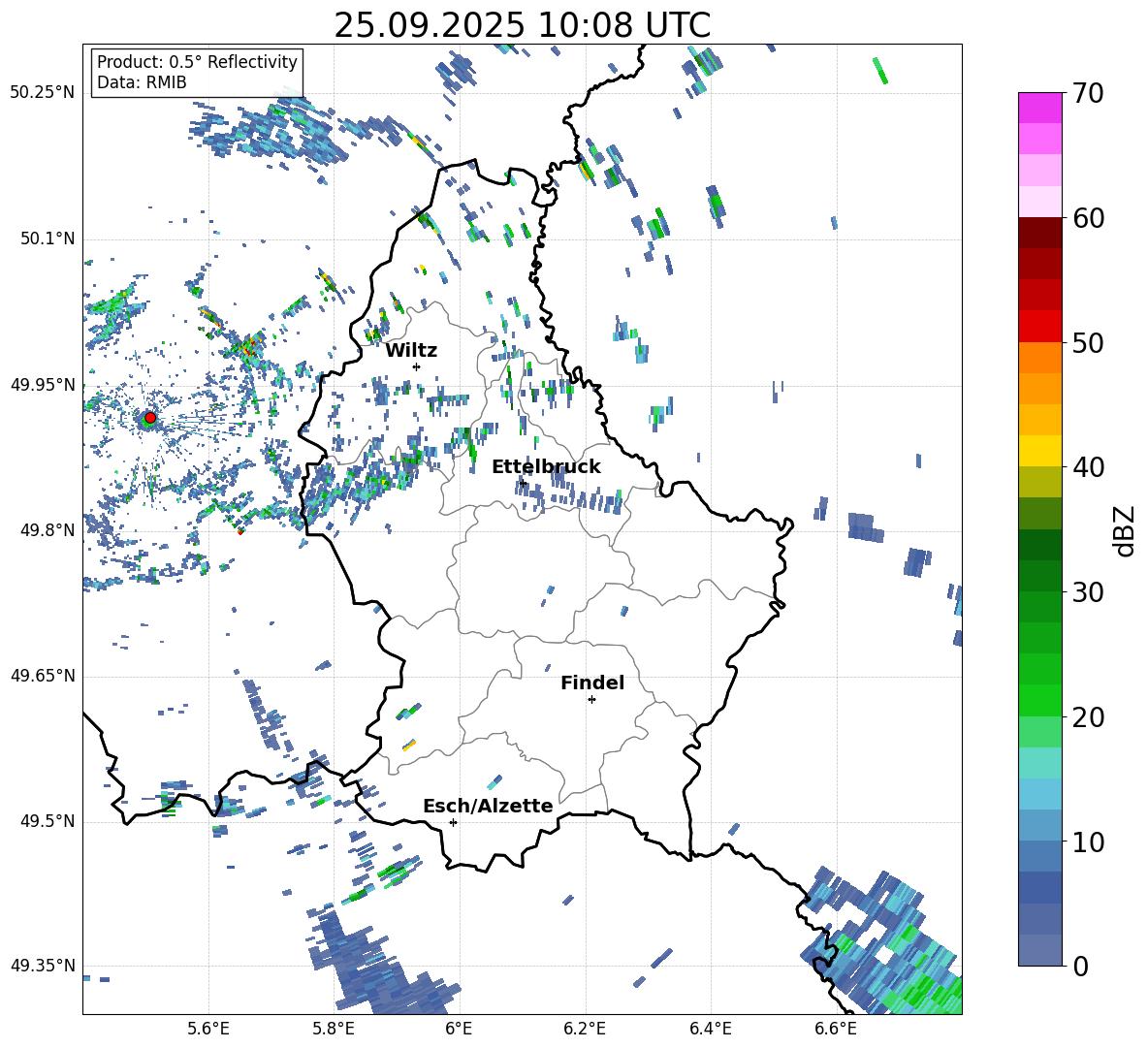This screenshot has width=1148, height=1048.
Task: Click the 5.6°E longitude label
Action: pos(208,1030)
